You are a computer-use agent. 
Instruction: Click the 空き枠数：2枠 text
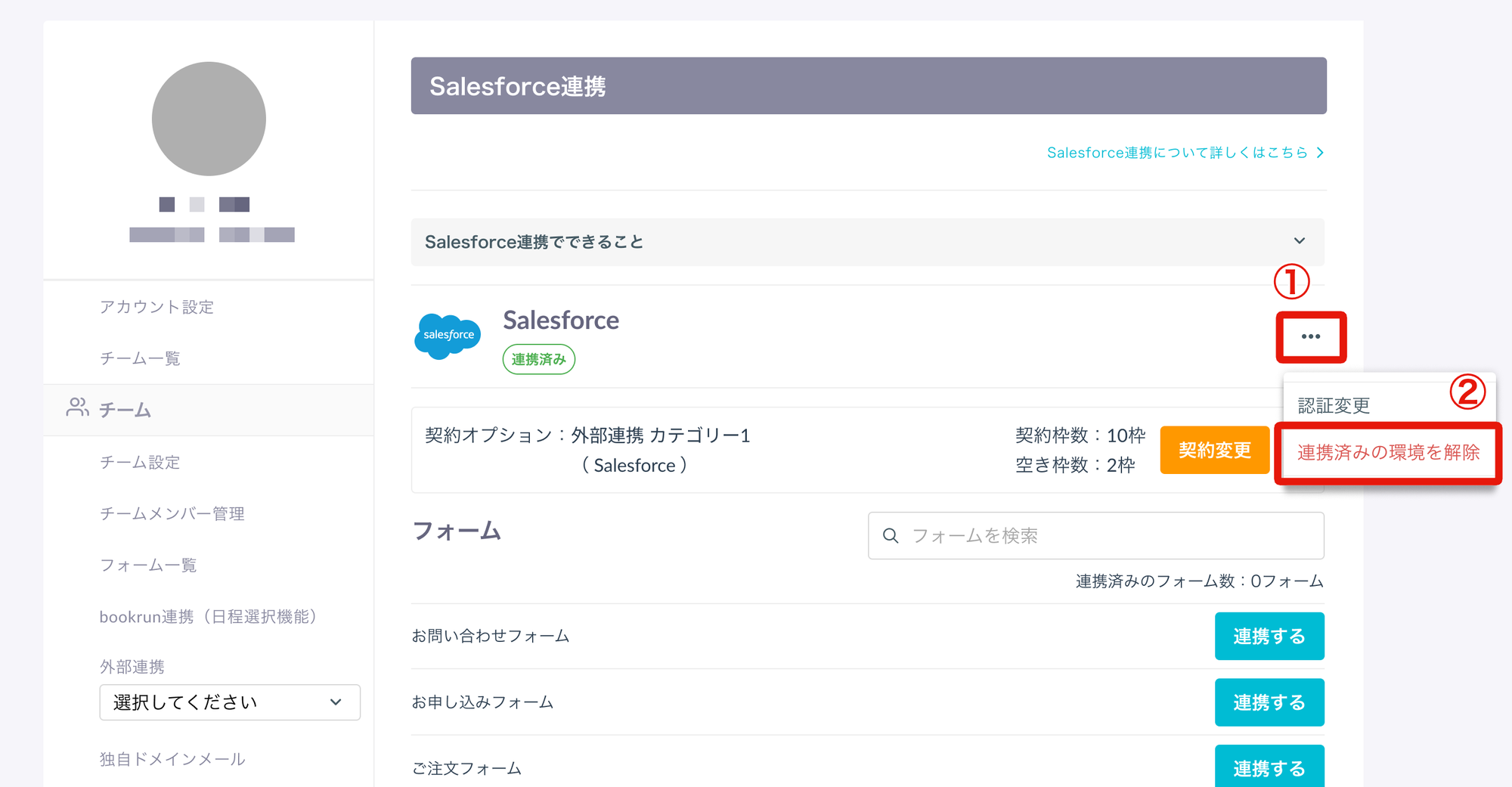pos(1075,465)
